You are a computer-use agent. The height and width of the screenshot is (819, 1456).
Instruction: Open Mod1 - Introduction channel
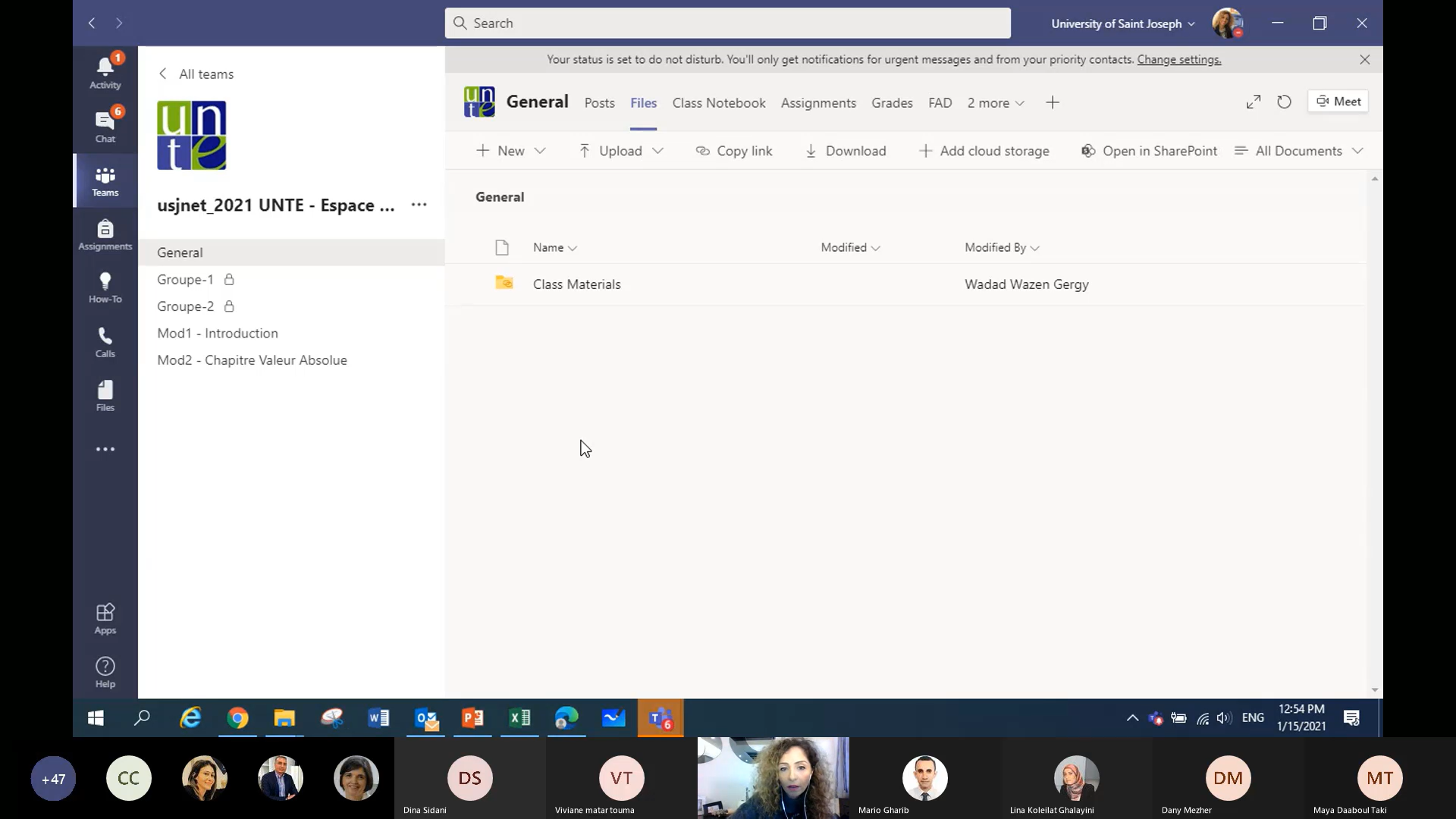click(291, 334)
